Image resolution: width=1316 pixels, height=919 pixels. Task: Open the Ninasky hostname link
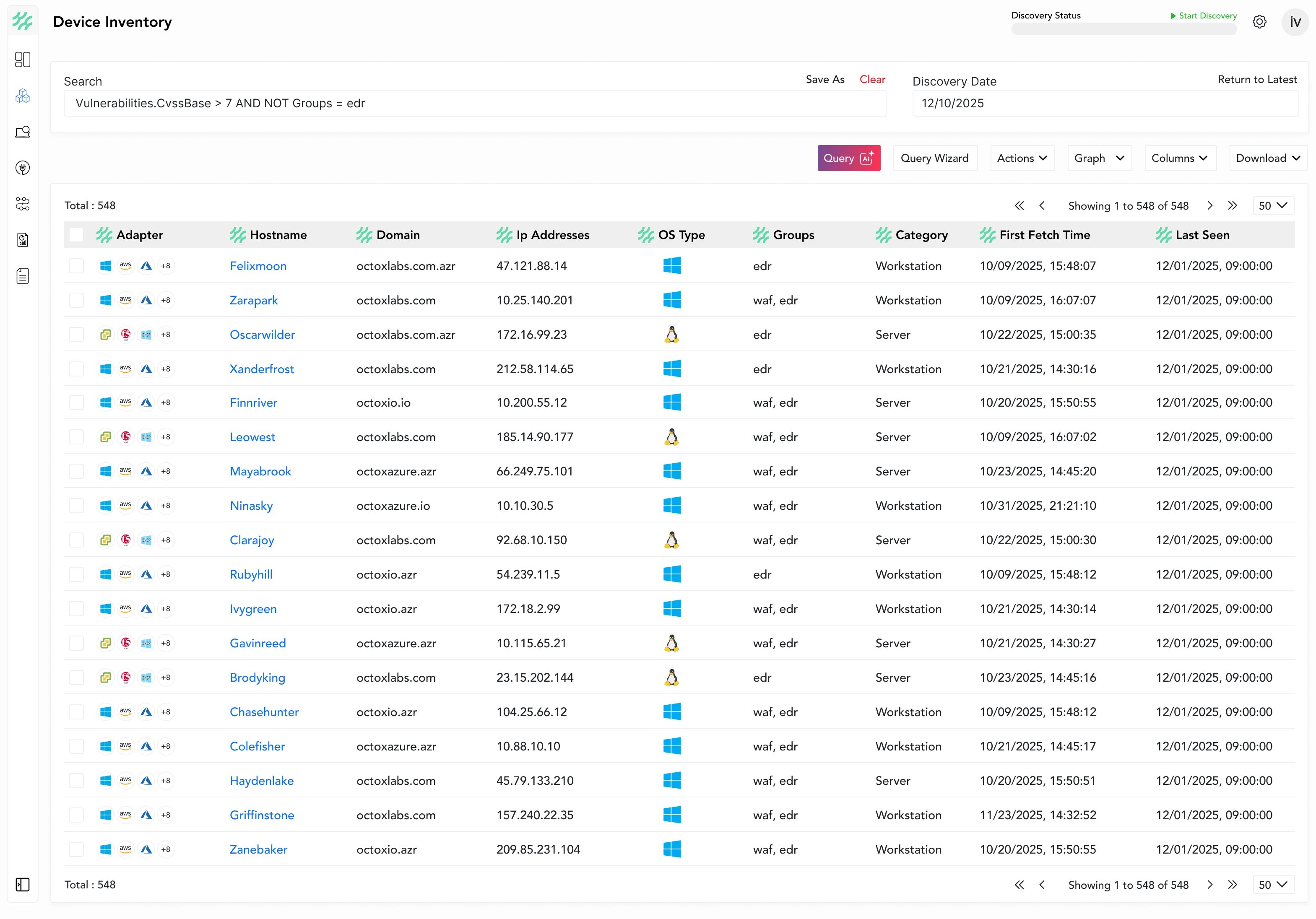tap(251, 506)
